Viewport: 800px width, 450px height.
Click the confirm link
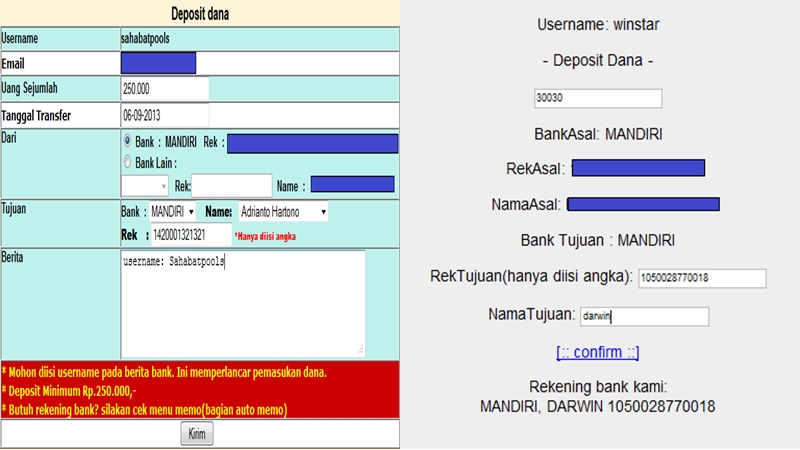(x=598, y=352)
